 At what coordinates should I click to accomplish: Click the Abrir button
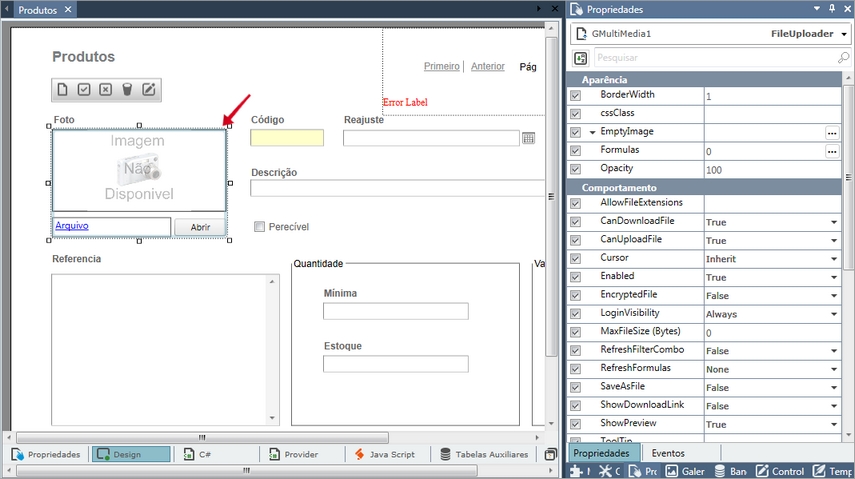click(x=200, y=227)
